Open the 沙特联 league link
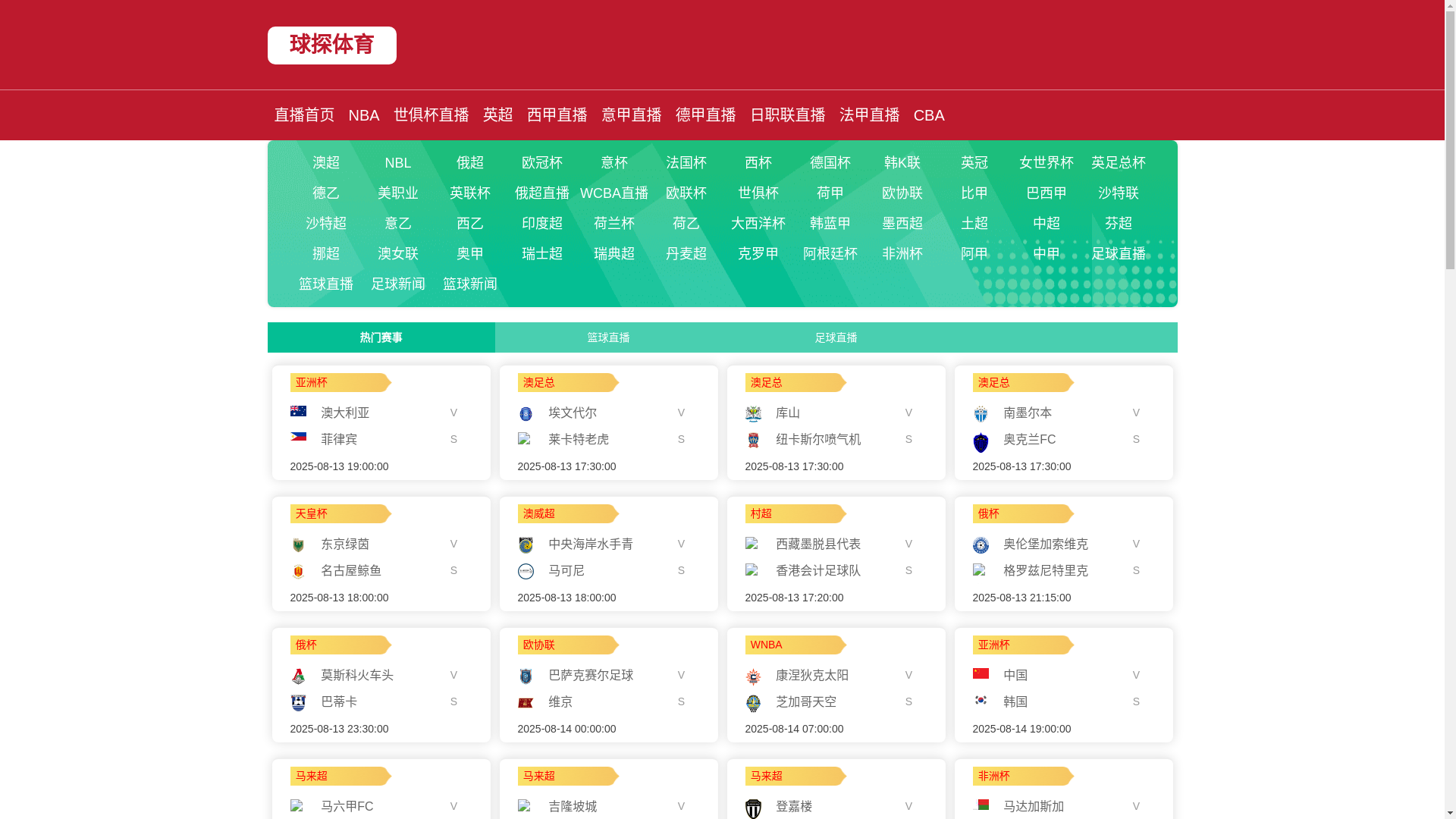Viewport: 1456px width, 819px height. (1119, 193)
